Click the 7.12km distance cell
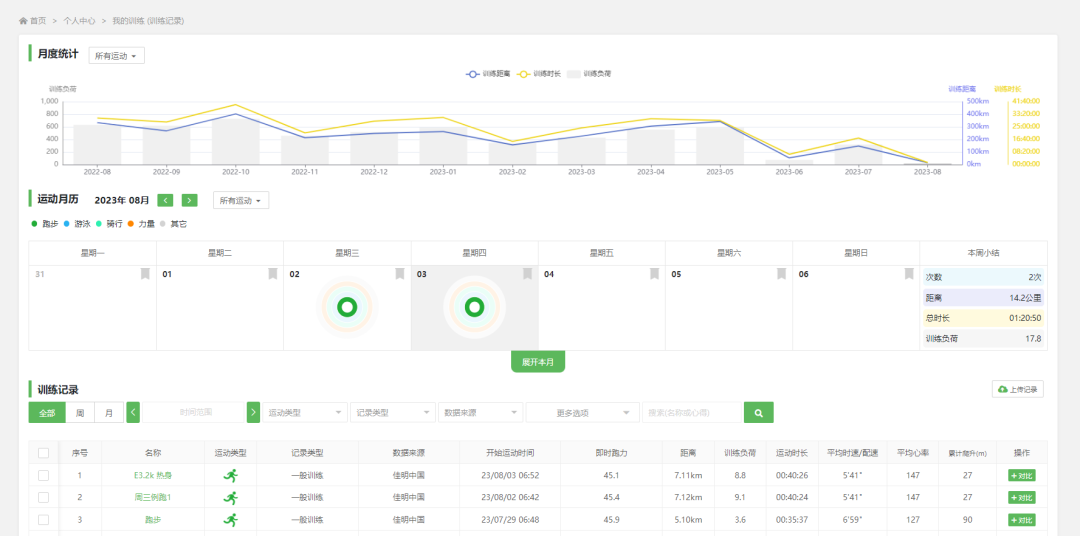1080x536 pixels. (687, 497)
